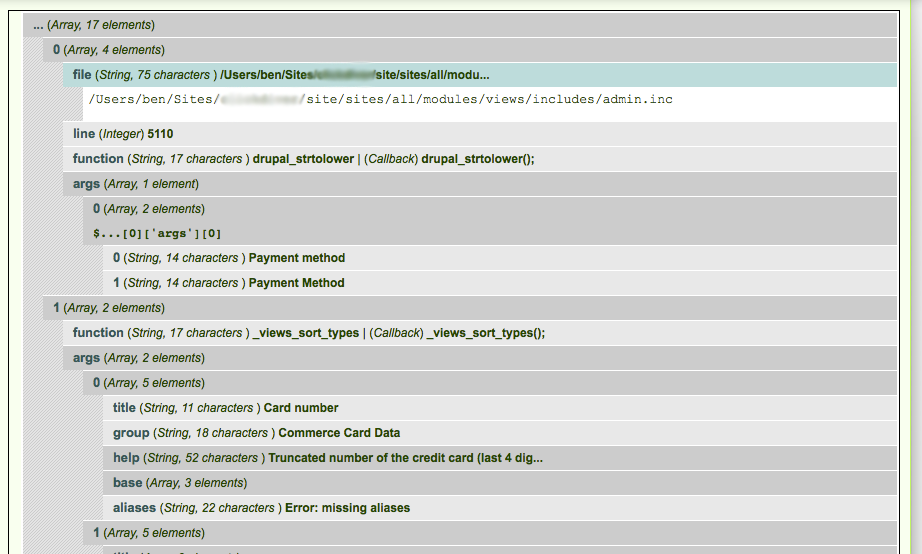The height and width of the screenshot is (554, 922).
Task: Collapse the '0 (Array, 5 elements)' row
Action: tap(490, 383)
